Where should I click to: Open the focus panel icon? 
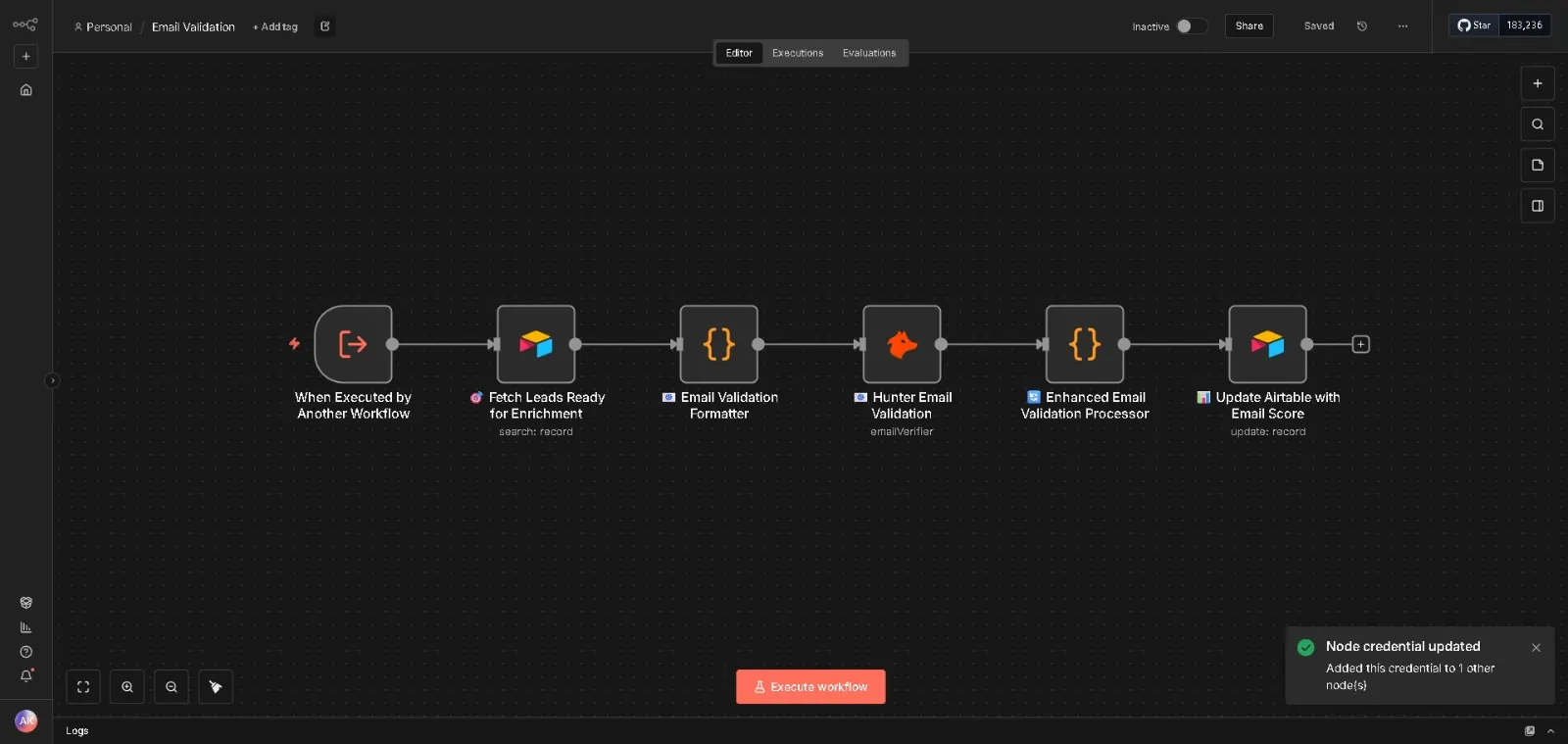[1538, 206]
